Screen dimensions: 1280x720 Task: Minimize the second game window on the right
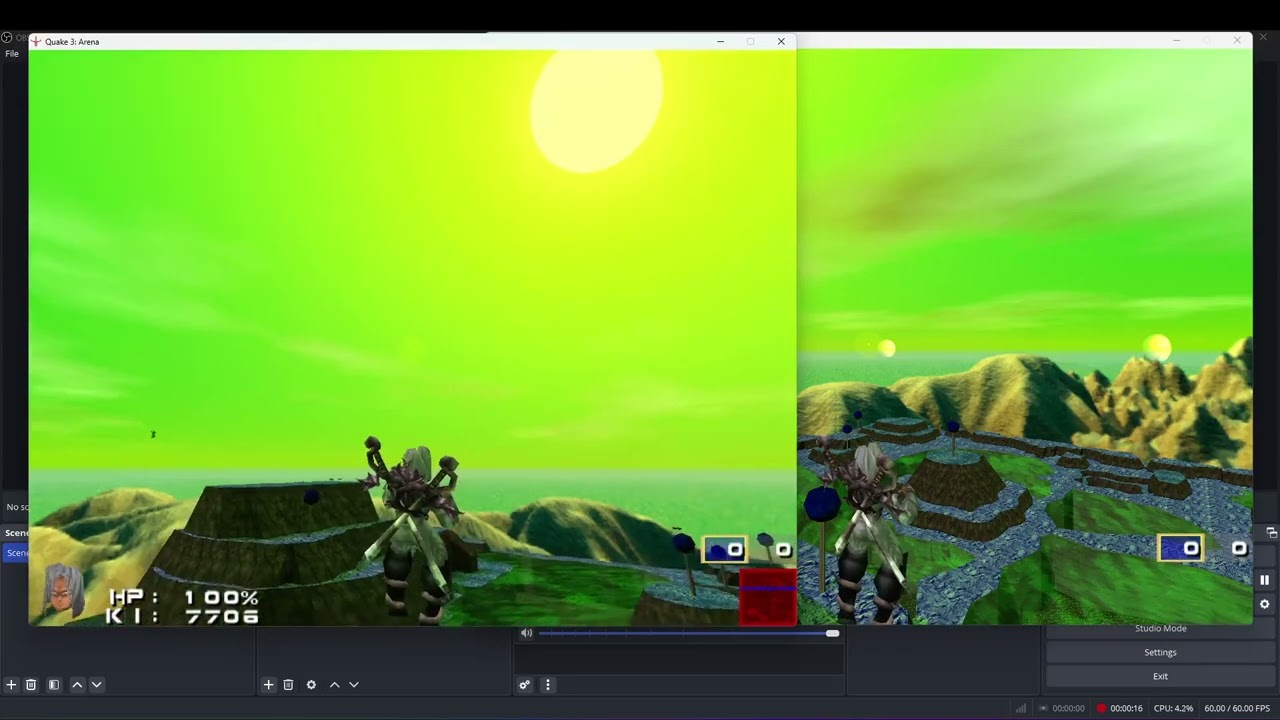[x=1176, y=41]
